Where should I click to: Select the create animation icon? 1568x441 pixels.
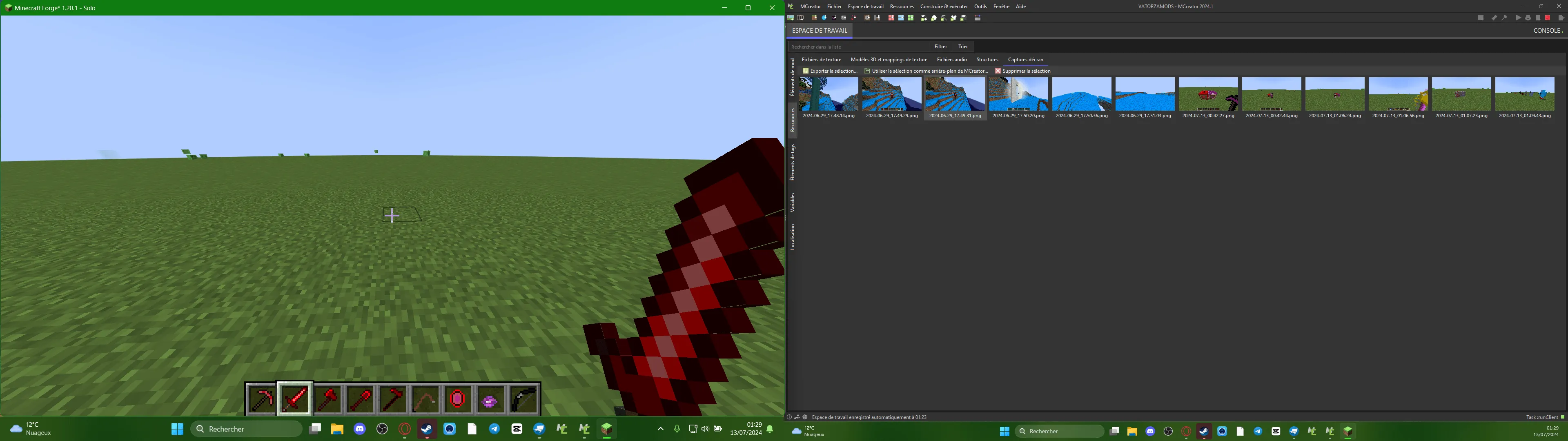click(x=800, y=18)
